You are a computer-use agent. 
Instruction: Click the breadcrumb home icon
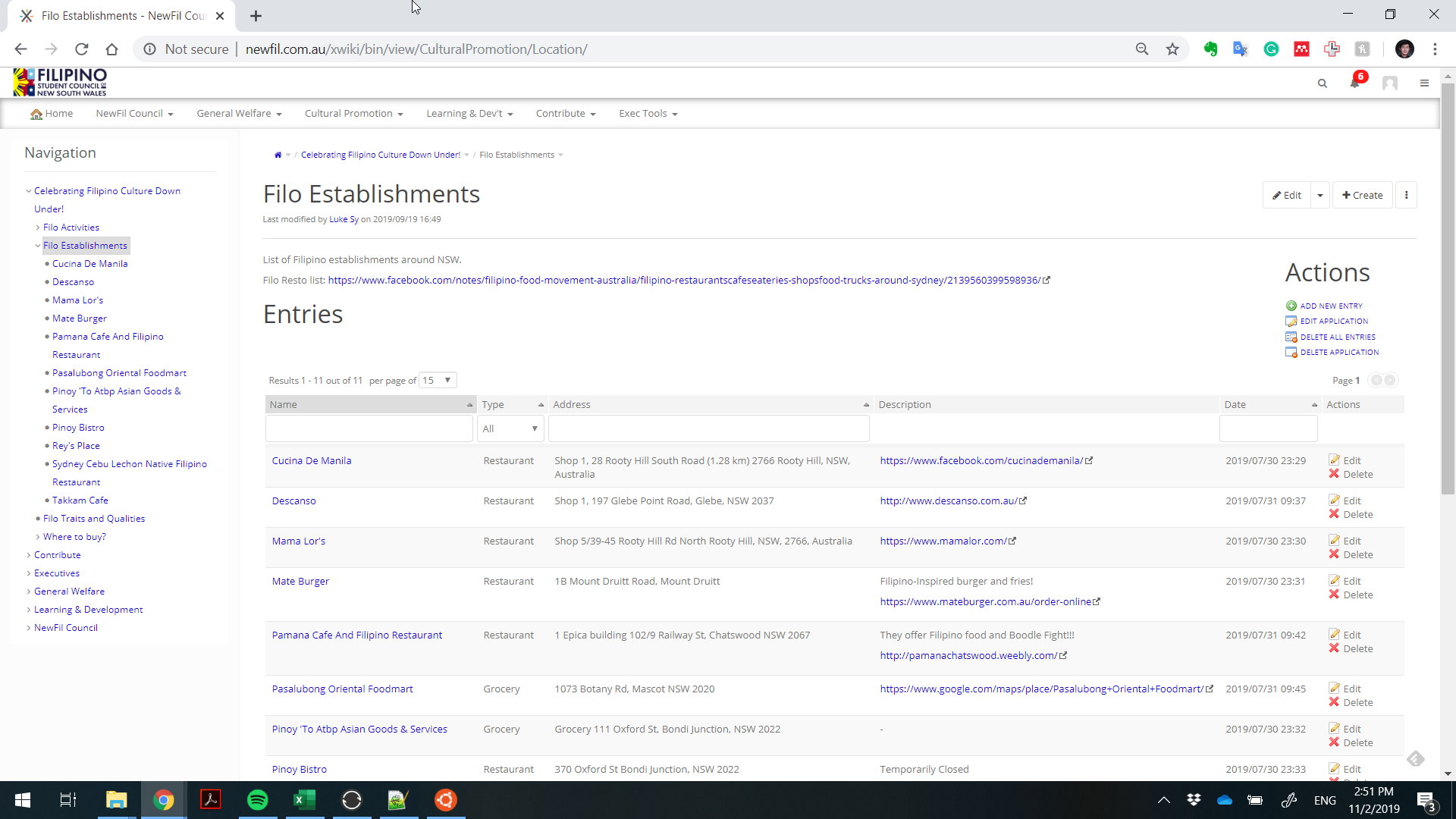278,155
